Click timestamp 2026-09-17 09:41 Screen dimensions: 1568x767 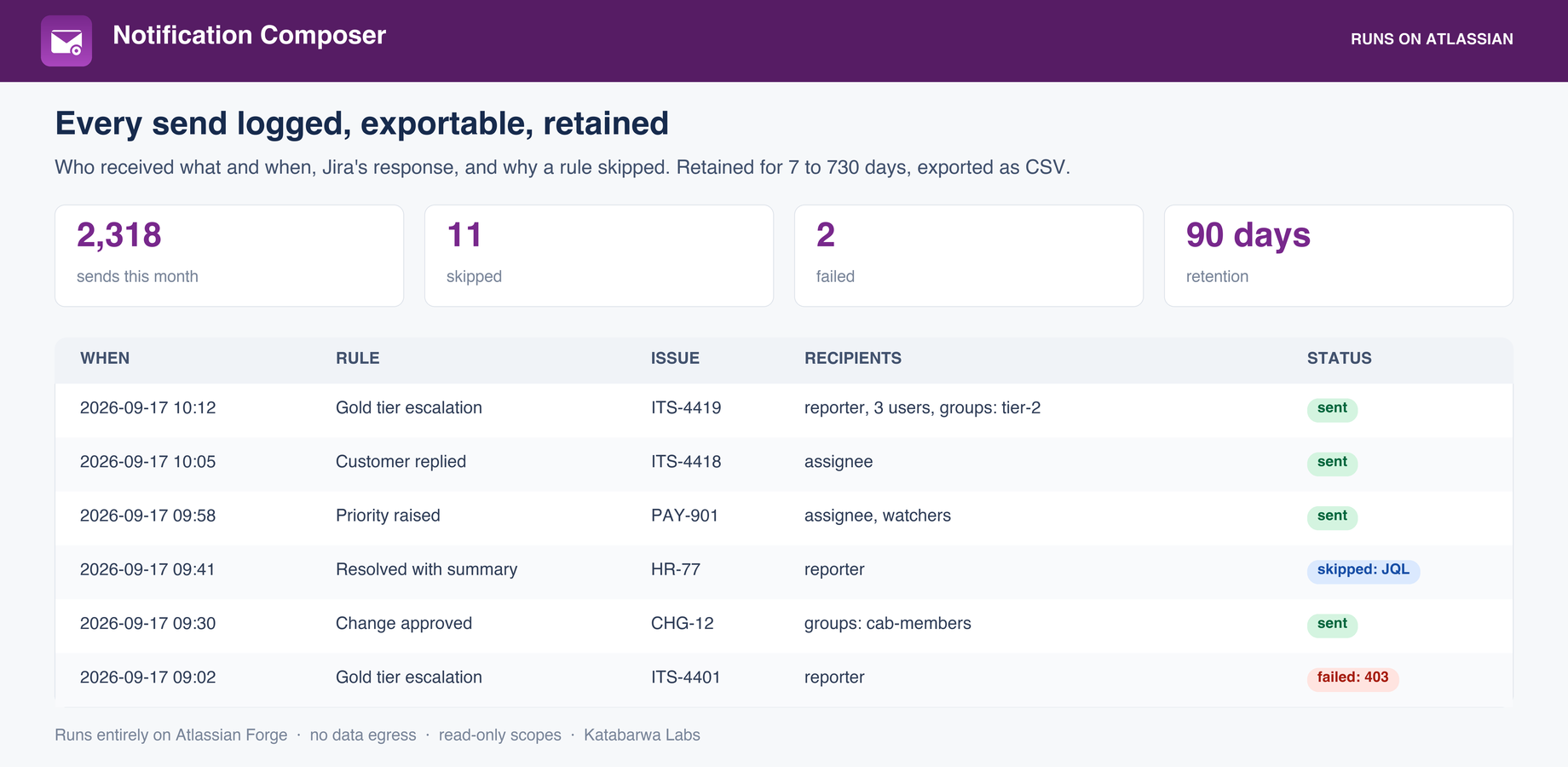coord(147,569)
